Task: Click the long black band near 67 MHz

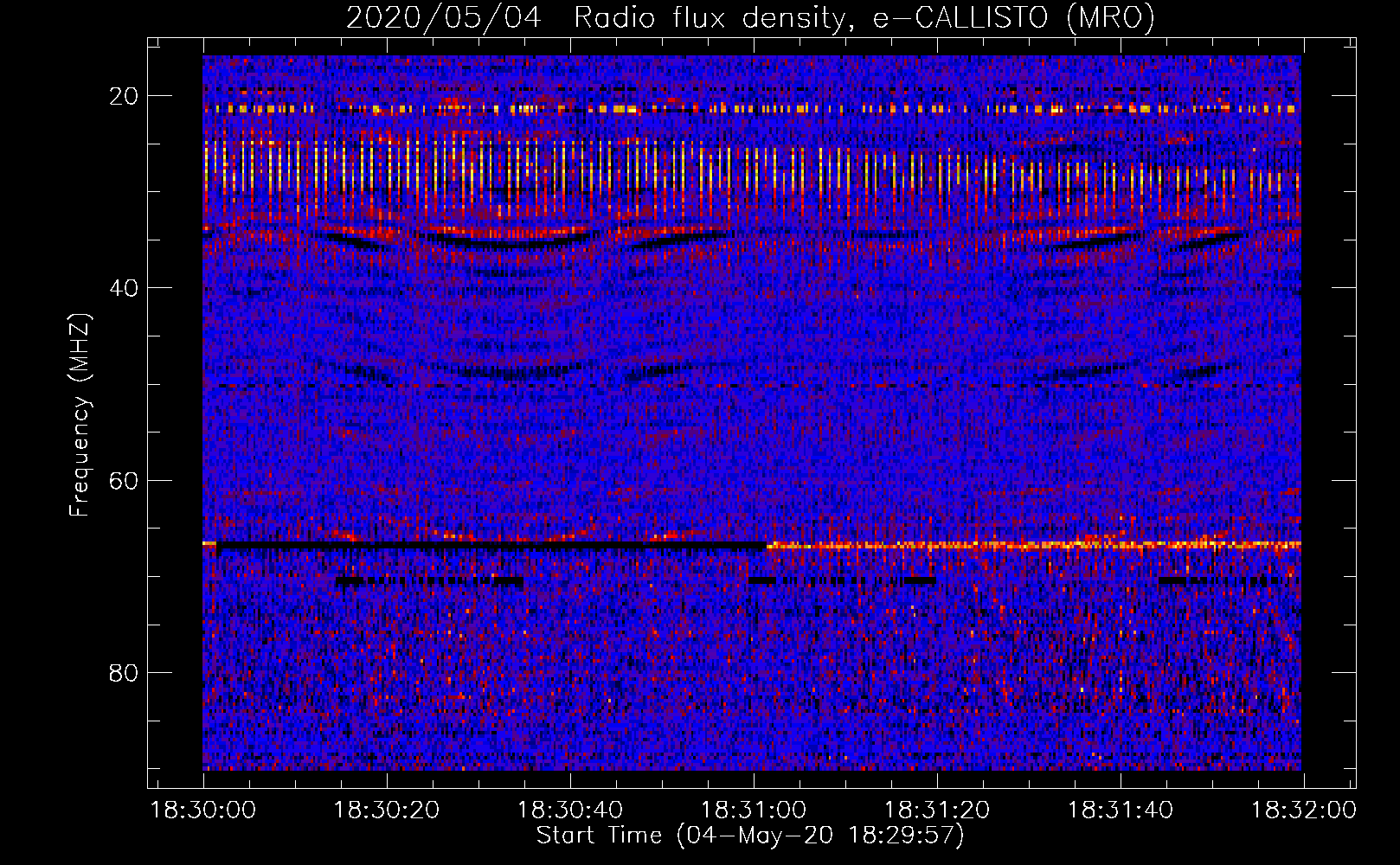Action: point(491,546)
